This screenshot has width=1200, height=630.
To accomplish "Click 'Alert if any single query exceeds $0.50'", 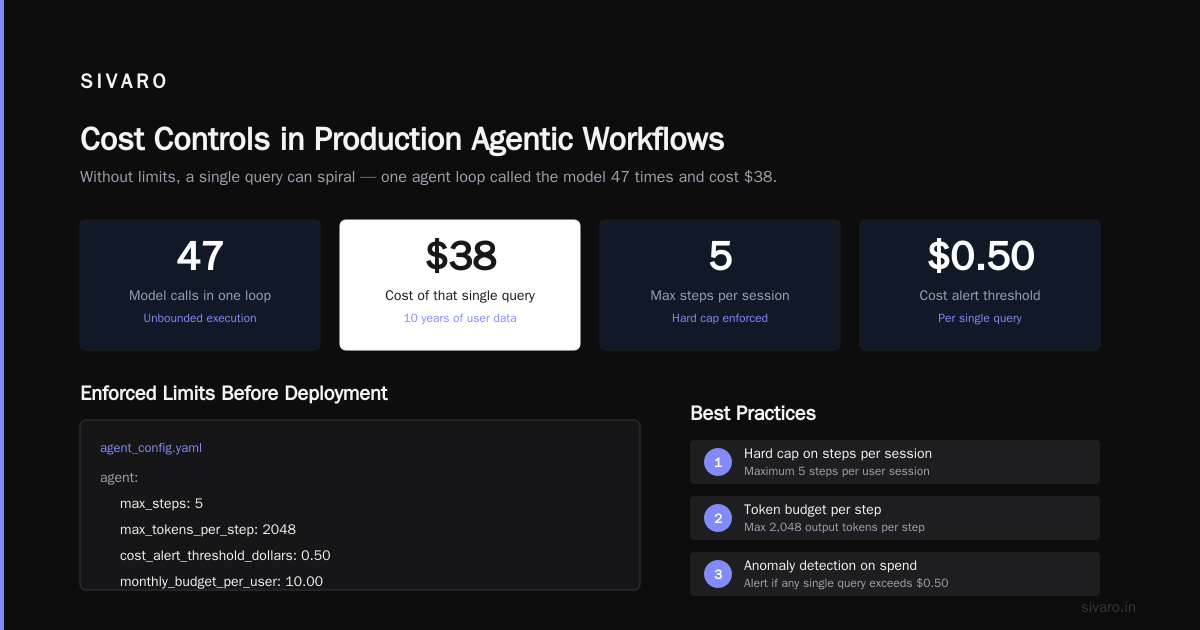I will click(846, 583).
